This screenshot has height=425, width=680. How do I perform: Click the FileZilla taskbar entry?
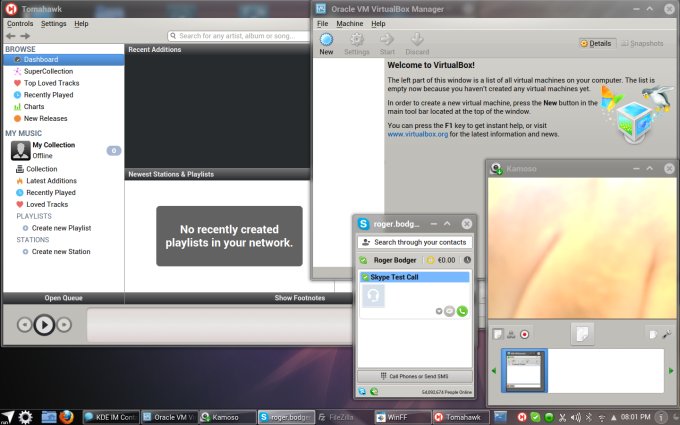[343, 417]
